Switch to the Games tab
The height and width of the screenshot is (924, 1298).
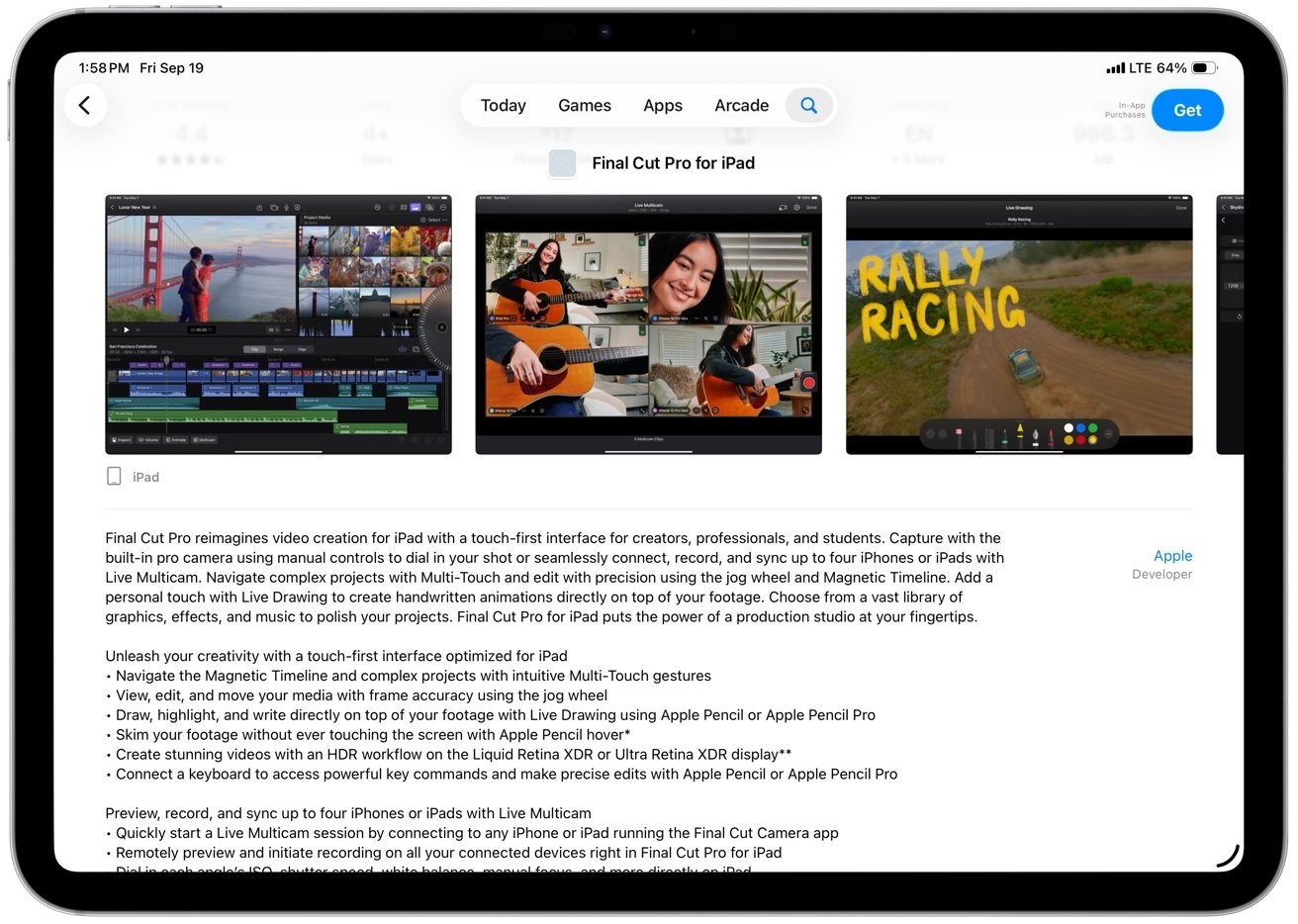584,106
